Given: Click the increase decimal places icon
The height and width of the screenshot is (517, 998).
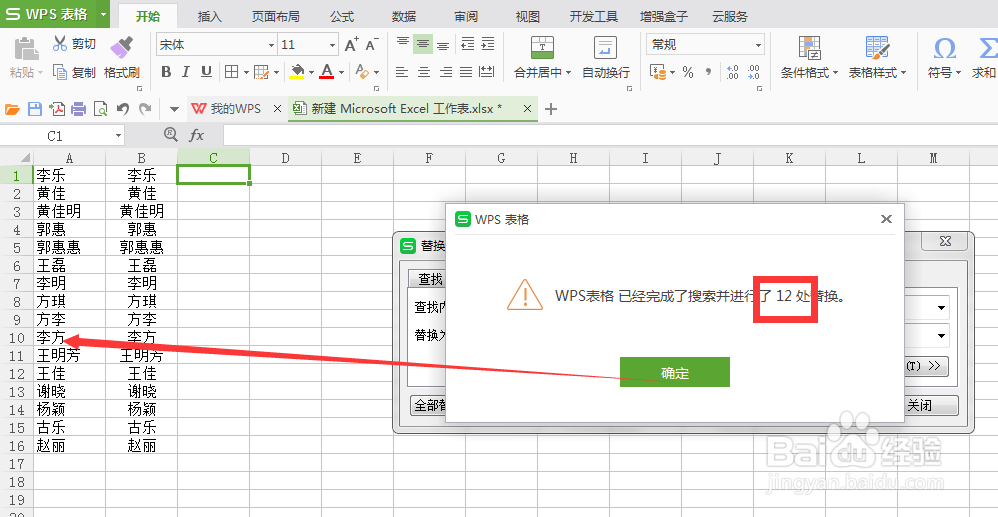Looking at the screenshot, I should pyautogui.click(x=732, y=72).
